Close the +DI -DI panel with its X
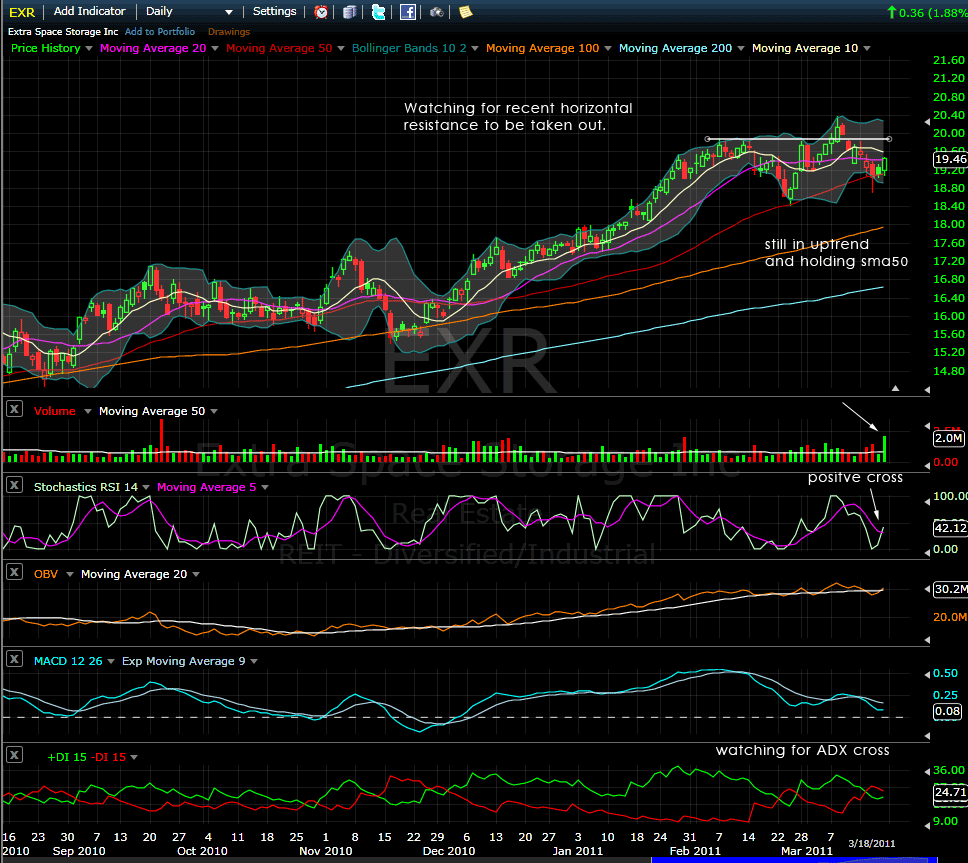The height and width of the screenshot is (863, 968). click(x=14, y=755)
